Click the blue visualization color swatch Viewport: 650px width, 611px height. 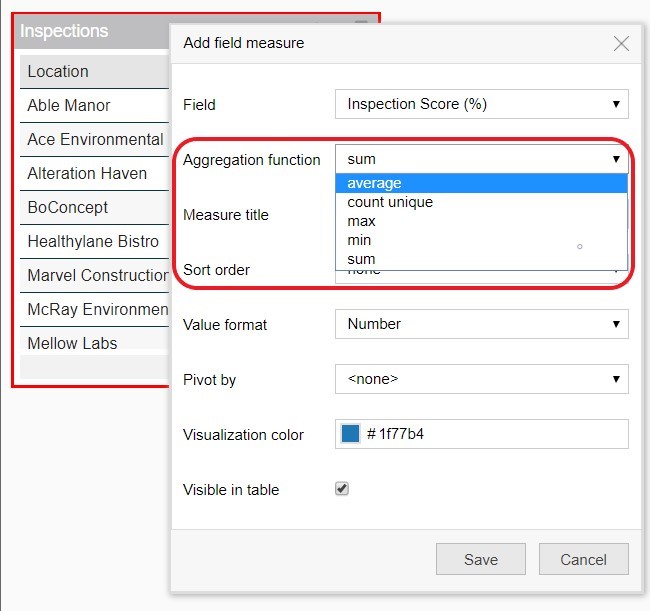coord(350,434)
